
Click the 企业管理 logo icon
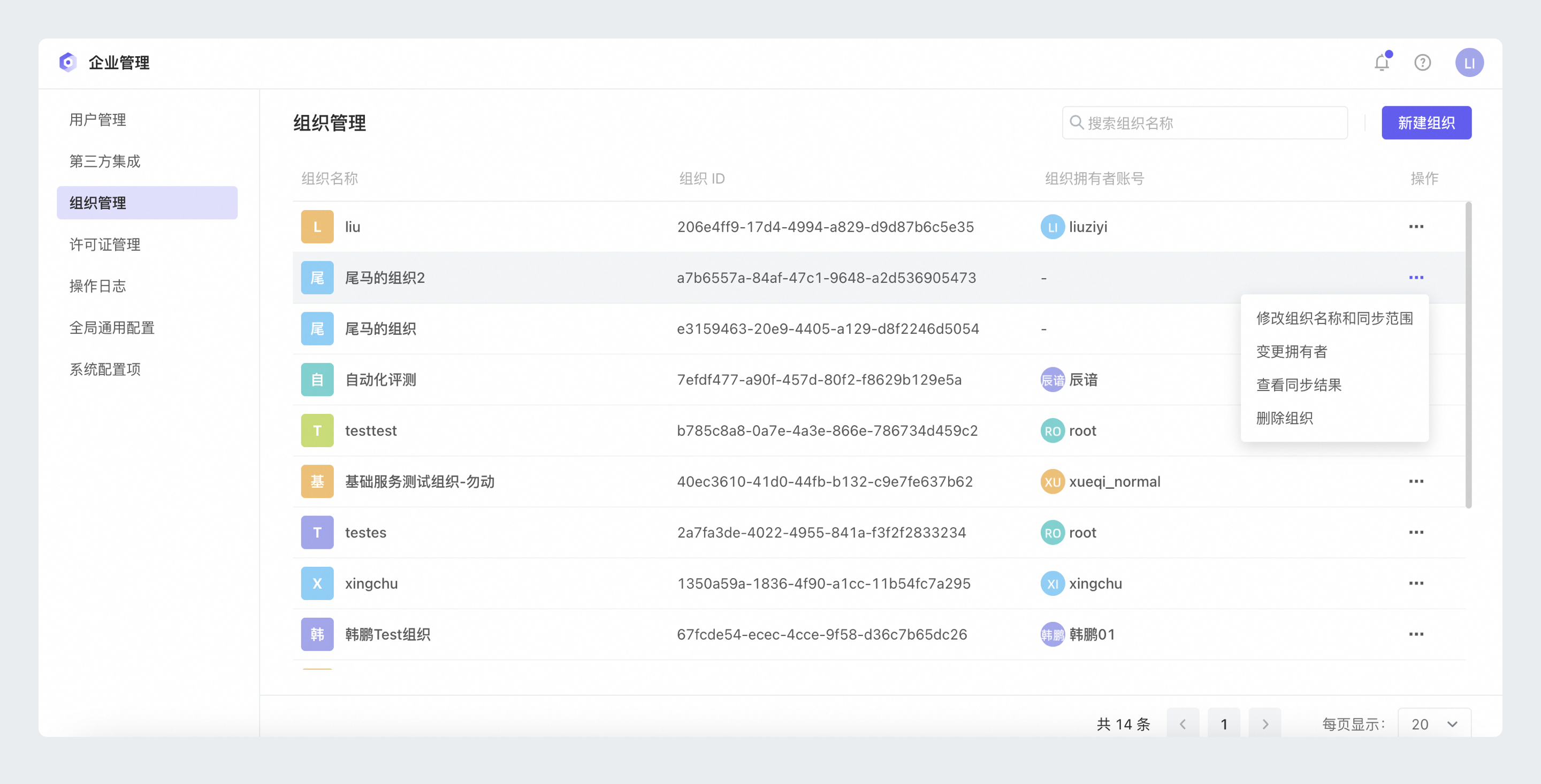[67, 62]
